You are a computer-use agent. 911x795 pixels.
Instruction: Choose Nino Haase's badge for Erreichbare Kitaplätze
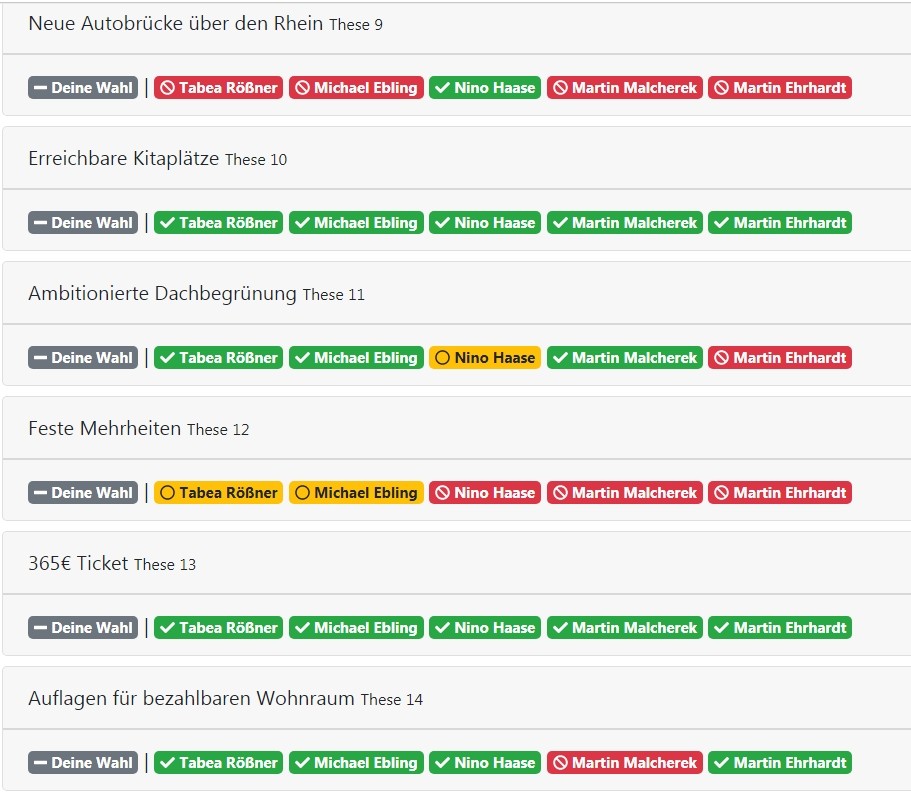click(485, 223)
